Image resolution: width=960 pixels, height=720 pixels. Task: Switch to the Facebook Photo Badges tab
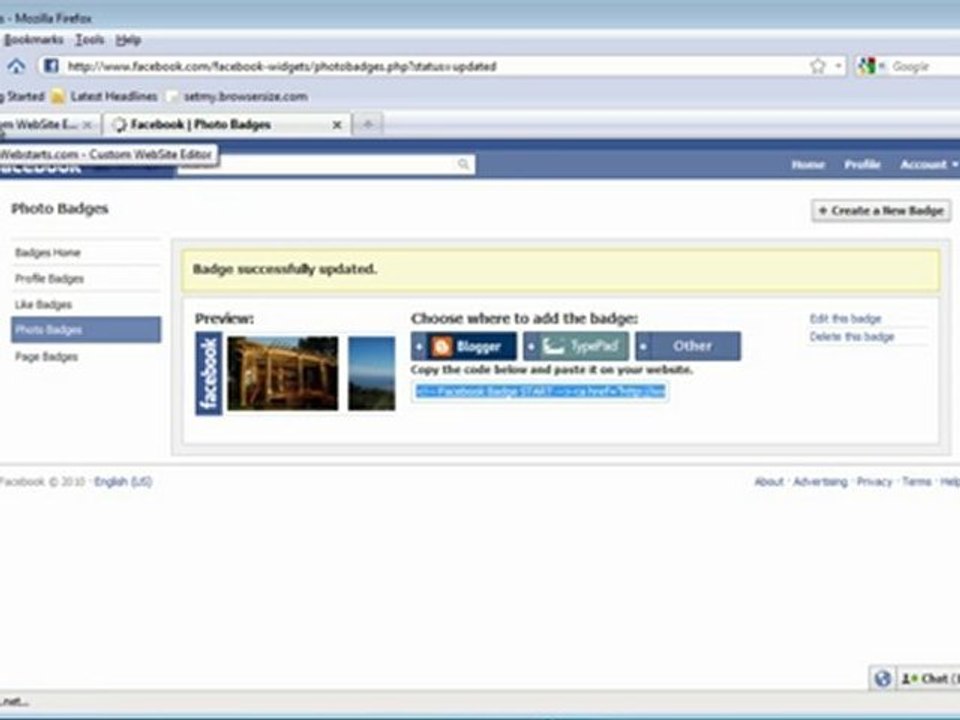(227, 124)
